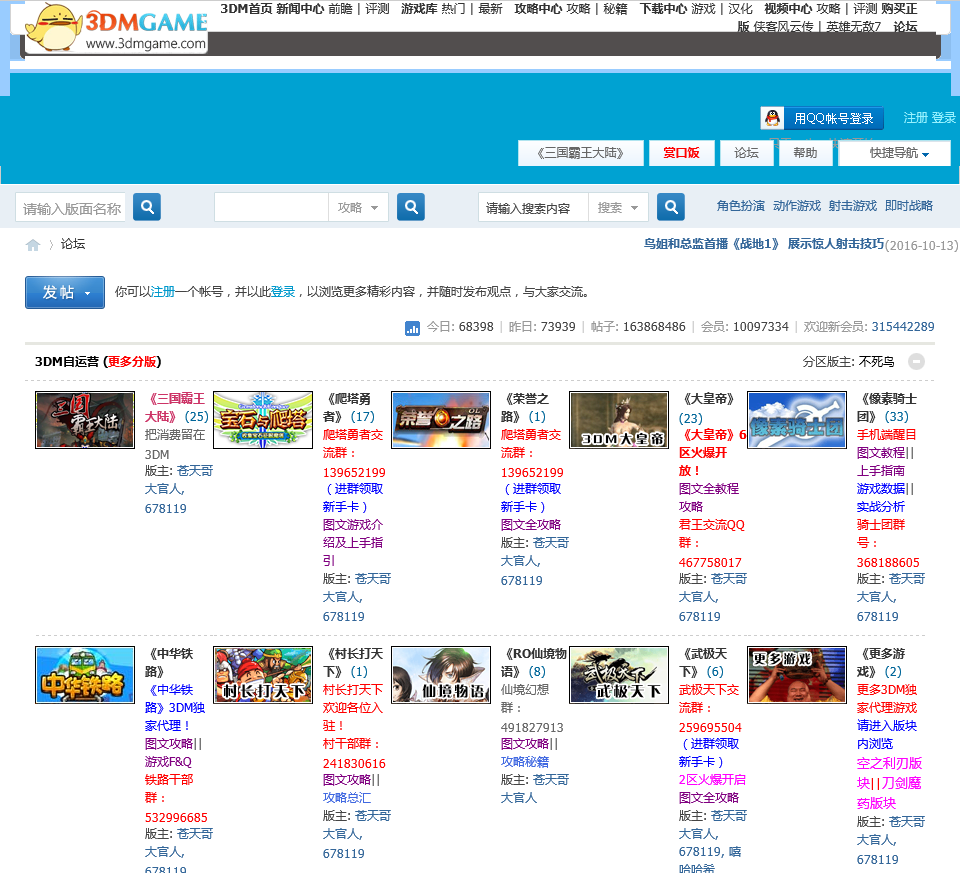Screen dimensions: 960x873
Task: Open 3DM大皇帝 game thumbnail
Action: pos(619,420)
